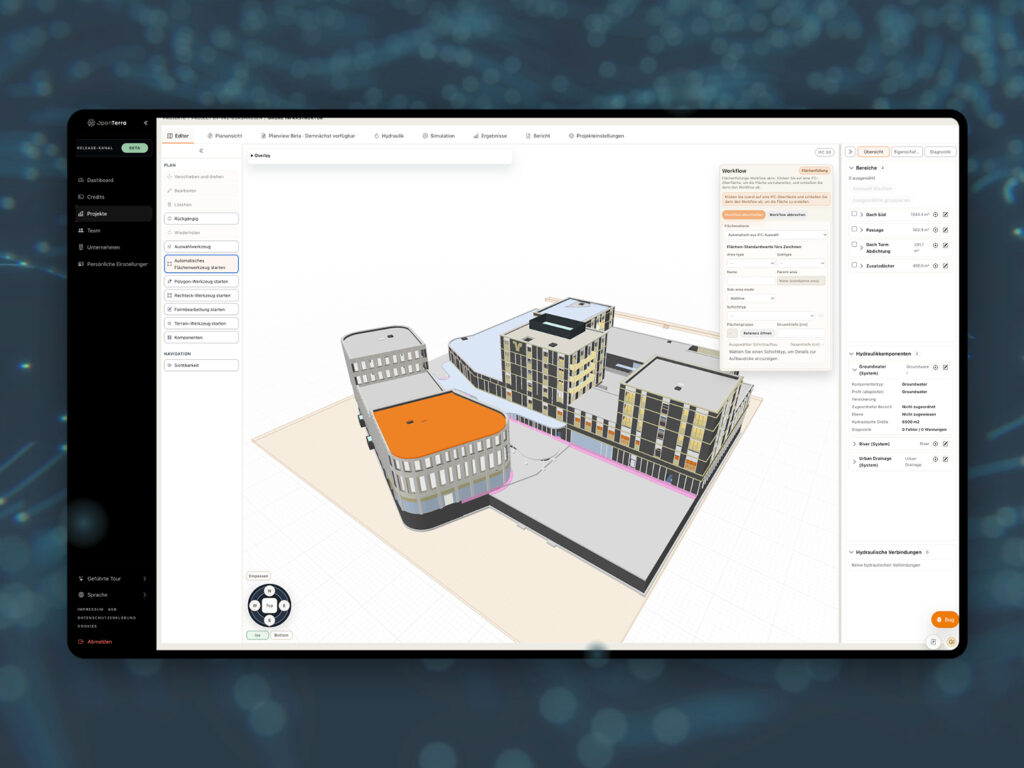The height and width of the screenshot is (768, 1024).
Task: Start the Formbearbeitung tool
Action: point(201,310)
